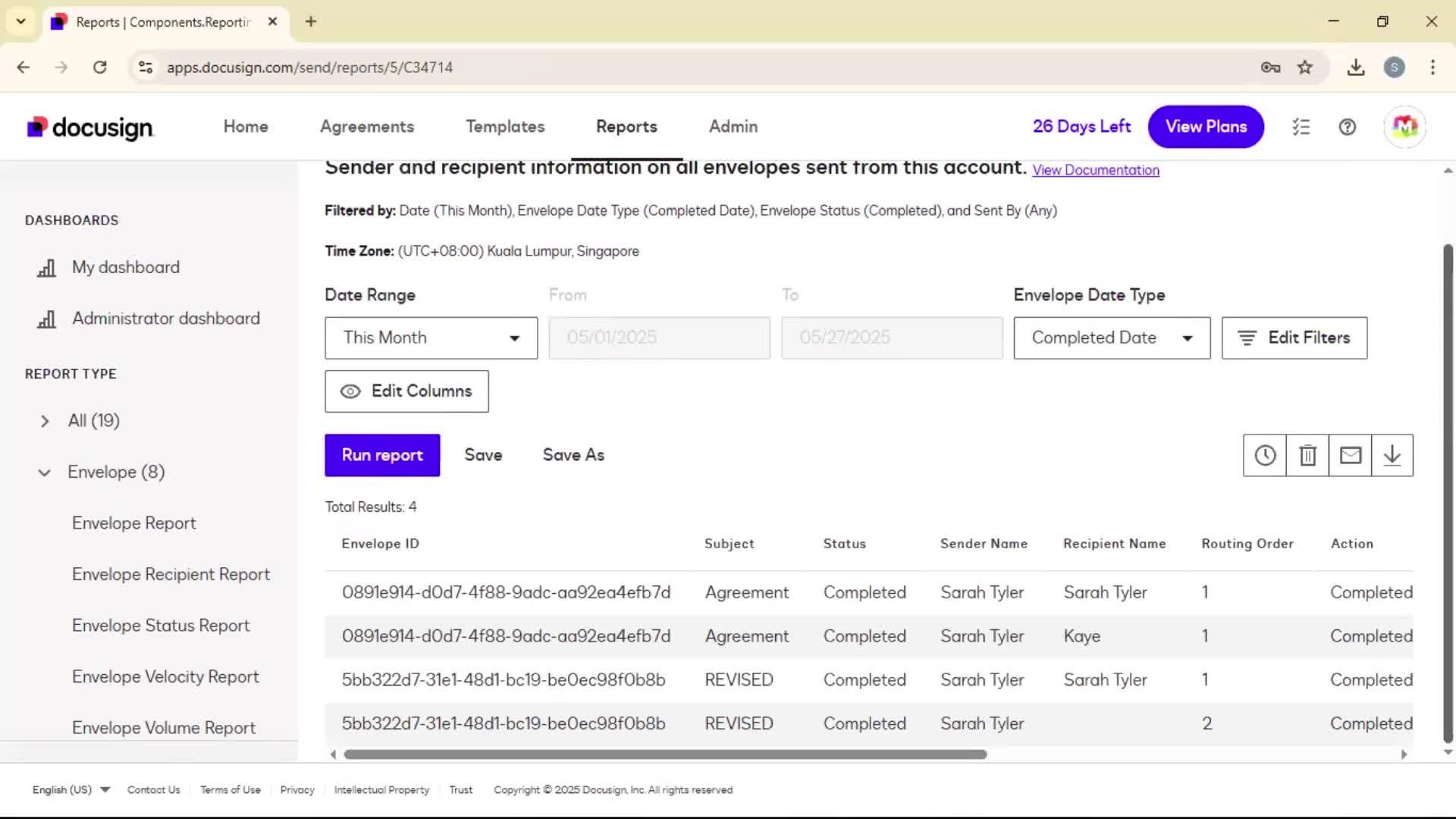Open the Envelope Date Type dropdown
This screenshot has height=819, width=1456.
point(1112,338)
